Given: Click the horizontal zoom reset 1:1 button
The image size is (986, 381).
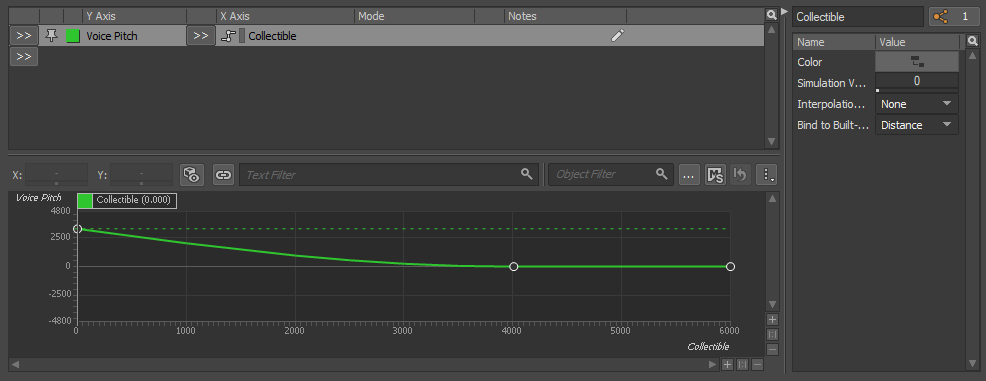Looking at the screenshot, I should click(x=743, y=364).
